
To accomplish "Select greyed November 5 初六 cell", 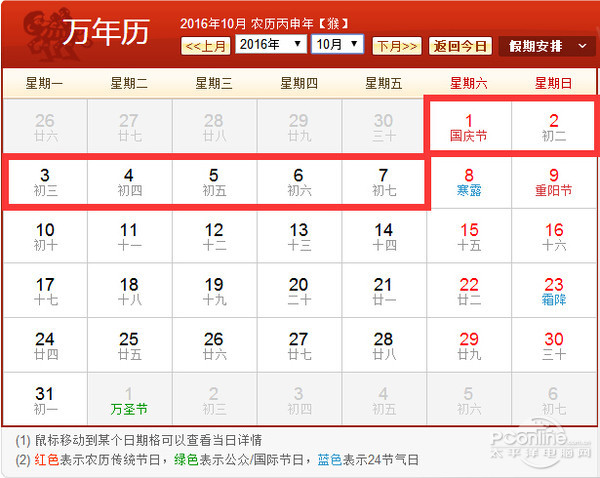I will point(469,400).
